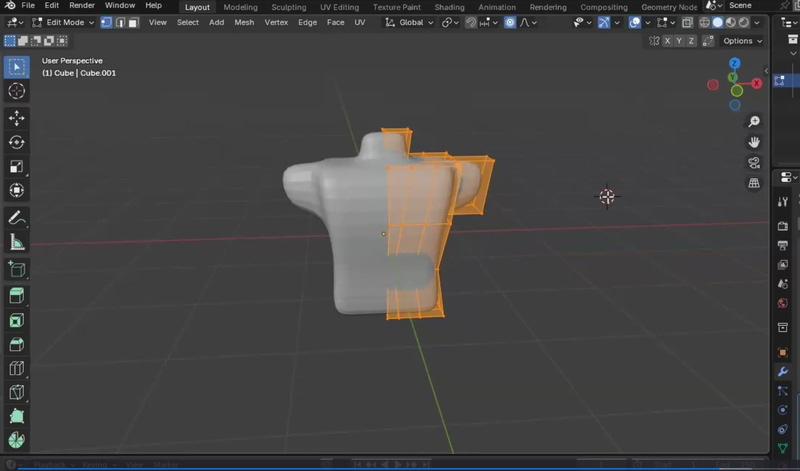Viewport: 800px width, 471px height.
Task: Click the zoom magnifier viewport icon
Action: pos(754,122)
